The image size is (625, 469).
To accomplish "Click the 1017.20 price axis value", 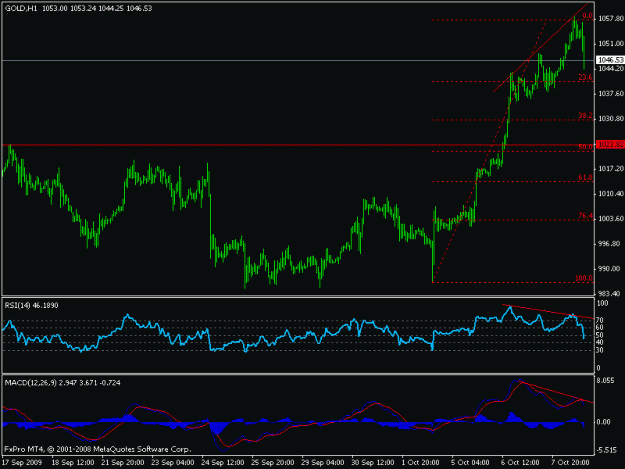I will pyautogui.click(x=611, y=169).
